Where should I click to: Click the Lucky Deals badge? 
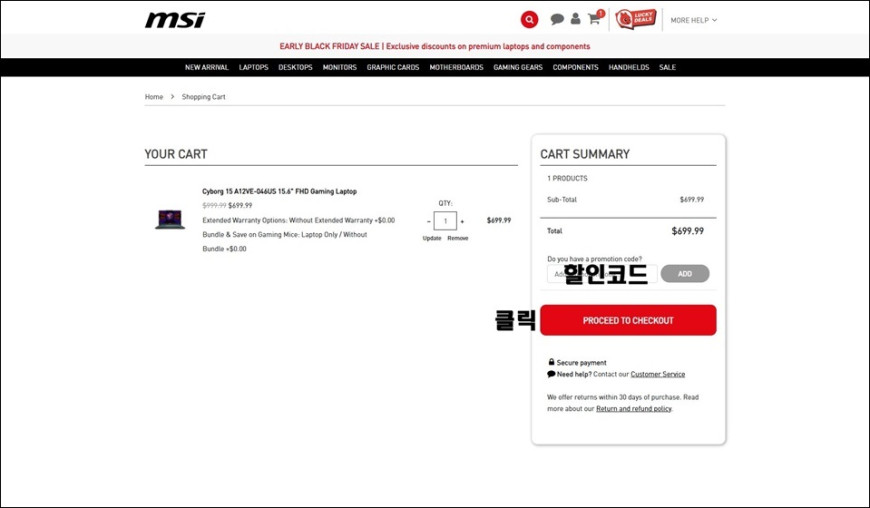coord(636,19)
